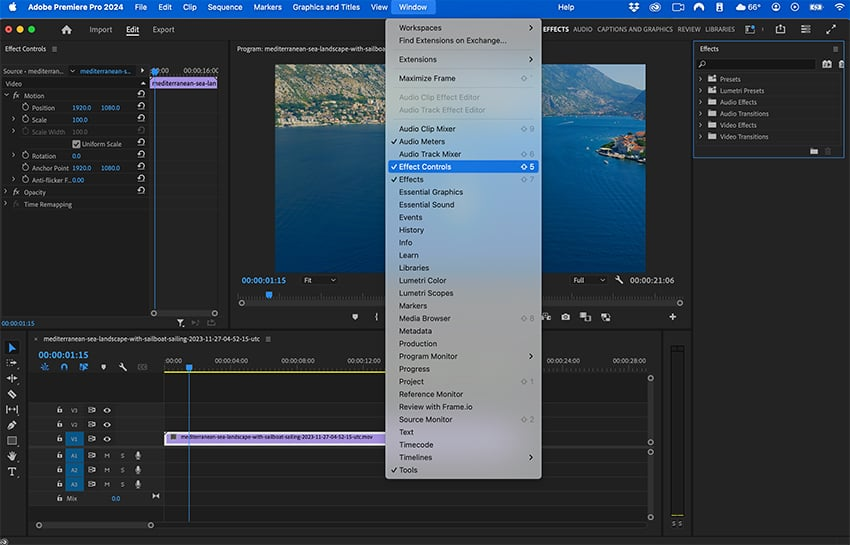The image size is (850, 545).
Task: Add a marker in the timeline toolbar
Action: click(104, 367)
